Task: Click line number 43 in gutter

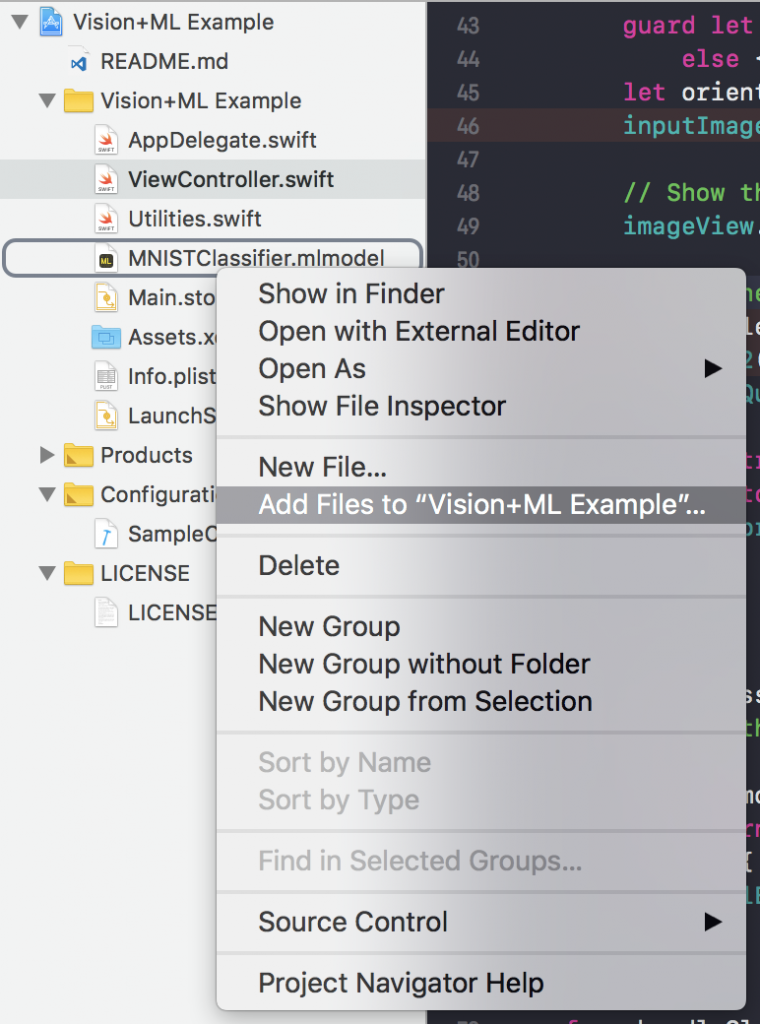Action: (x=468, y=25)
